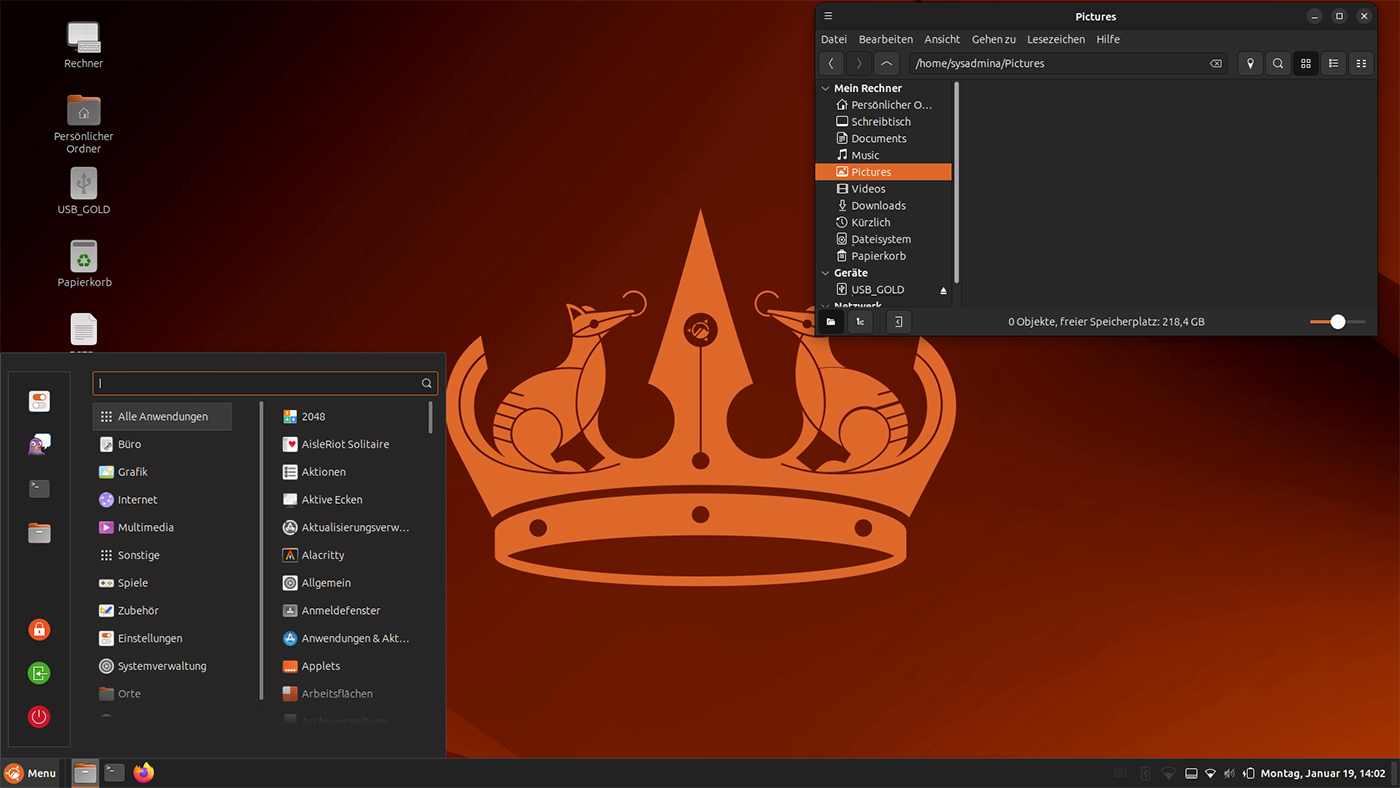Go up to the parent folder
Screen dimensions: 1400x788
point(886,63)
